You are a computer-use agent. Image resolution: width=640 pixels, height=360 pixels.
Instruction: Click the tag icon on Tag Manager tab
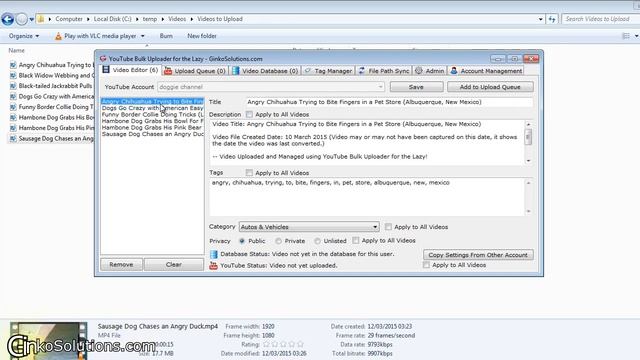tap(308, 71)
